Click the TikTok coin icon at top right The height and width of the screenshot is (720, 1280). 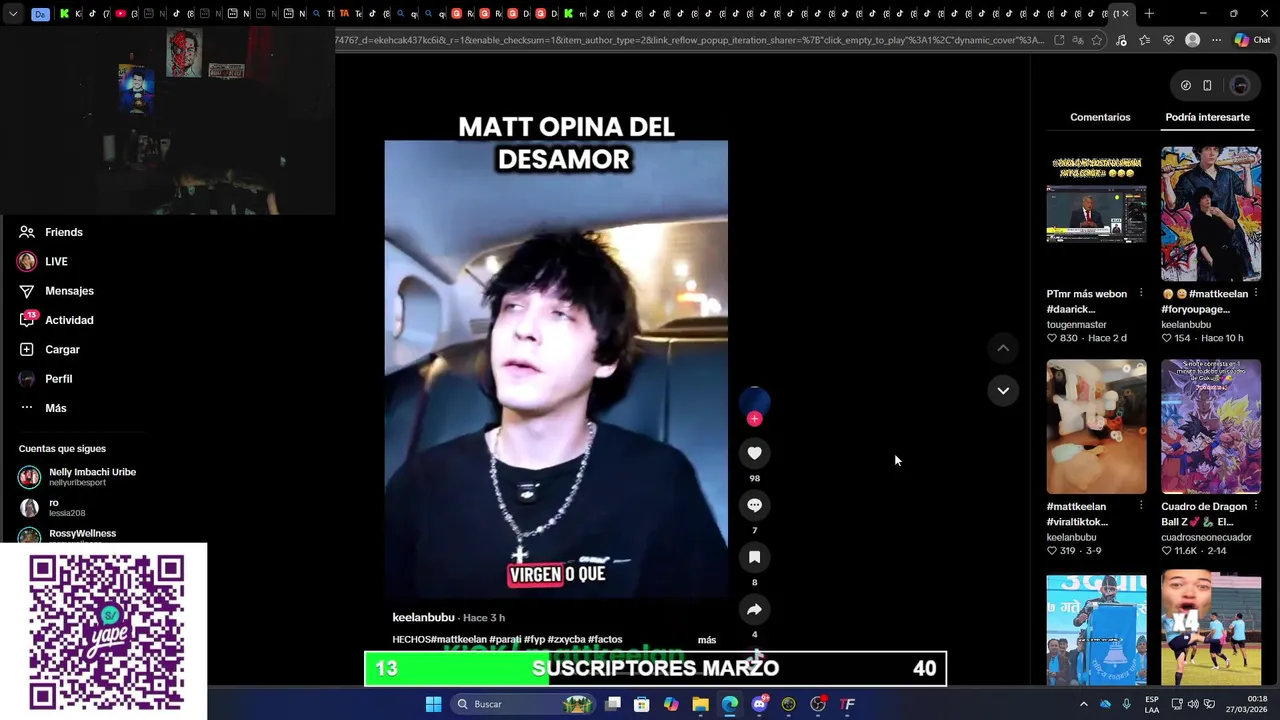click(x=1185, y=85)
